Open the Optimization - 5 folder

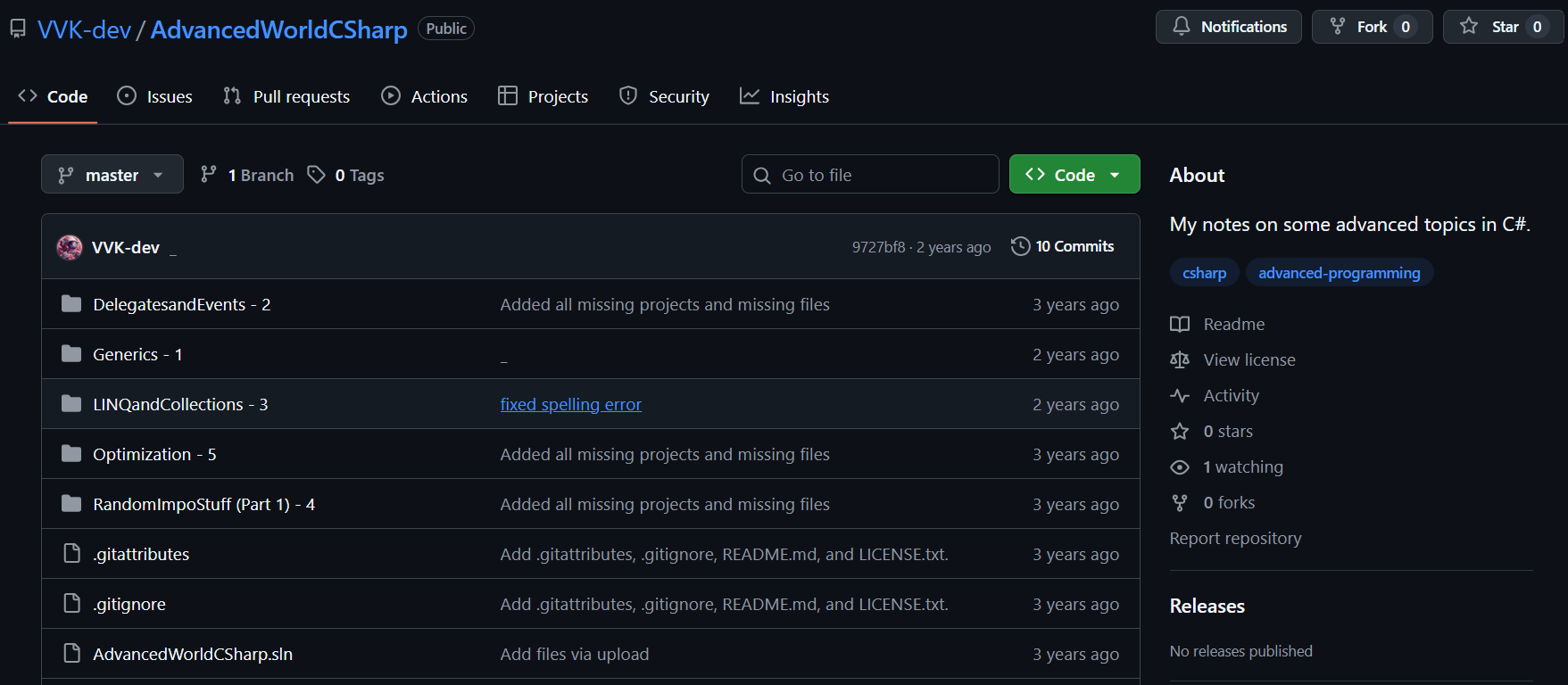[x=154, y=454]
